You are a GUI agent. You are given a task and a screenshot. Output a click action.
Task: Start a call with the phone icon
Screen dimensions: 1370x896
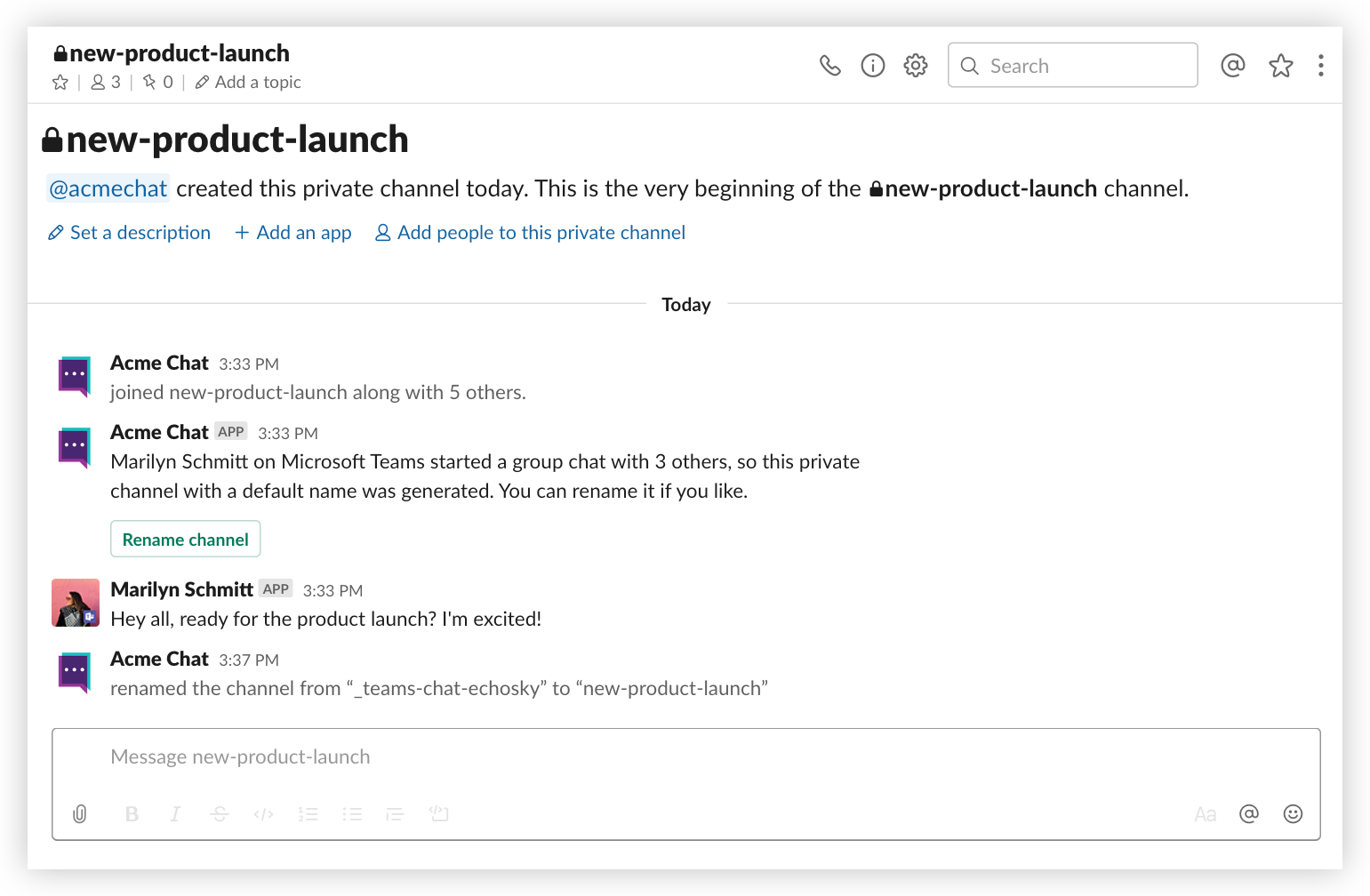click(829, 66)
